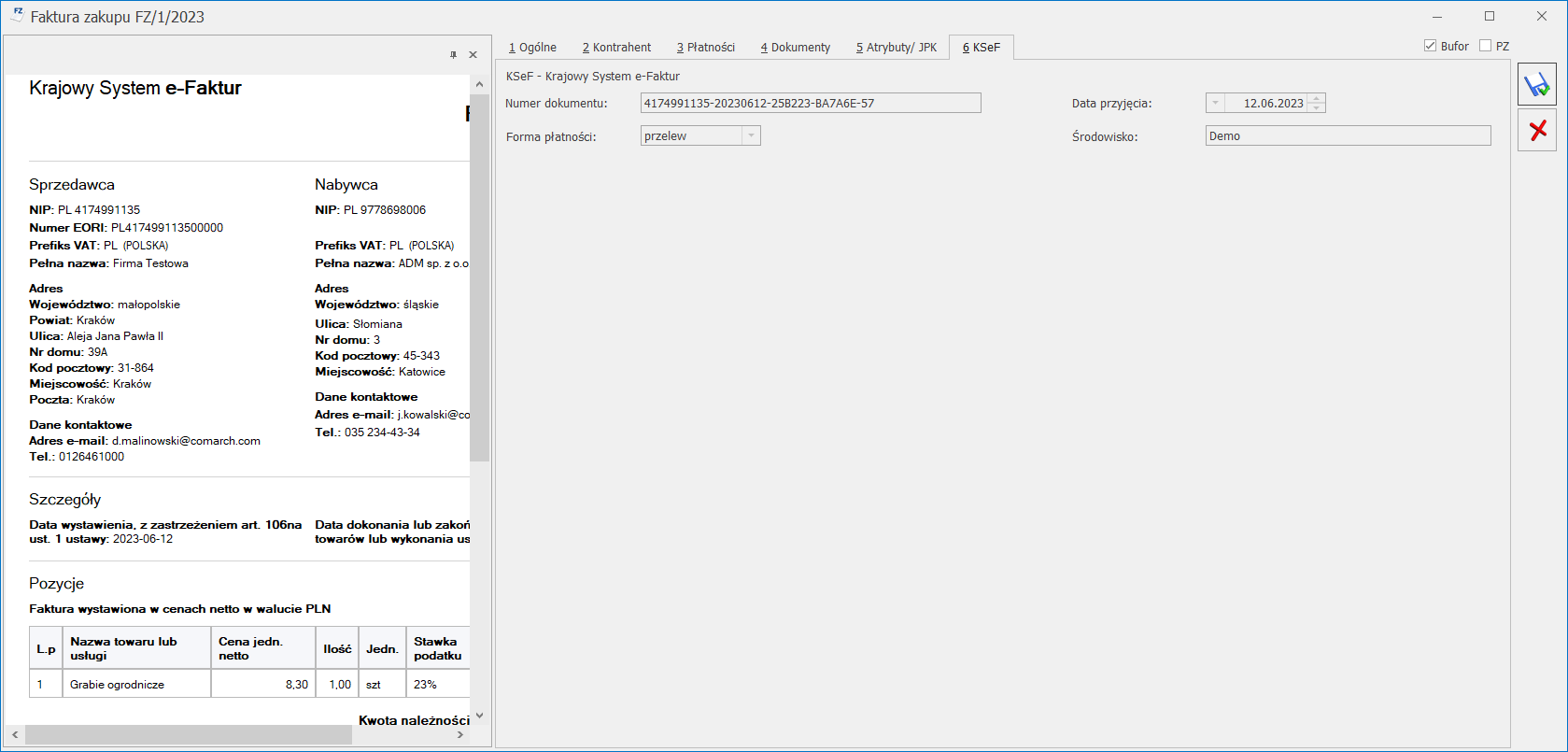Viewport: 1568px width, 752px height.
Task: Click the 23% tax rate cell
Action: click(x=438, y=685)
